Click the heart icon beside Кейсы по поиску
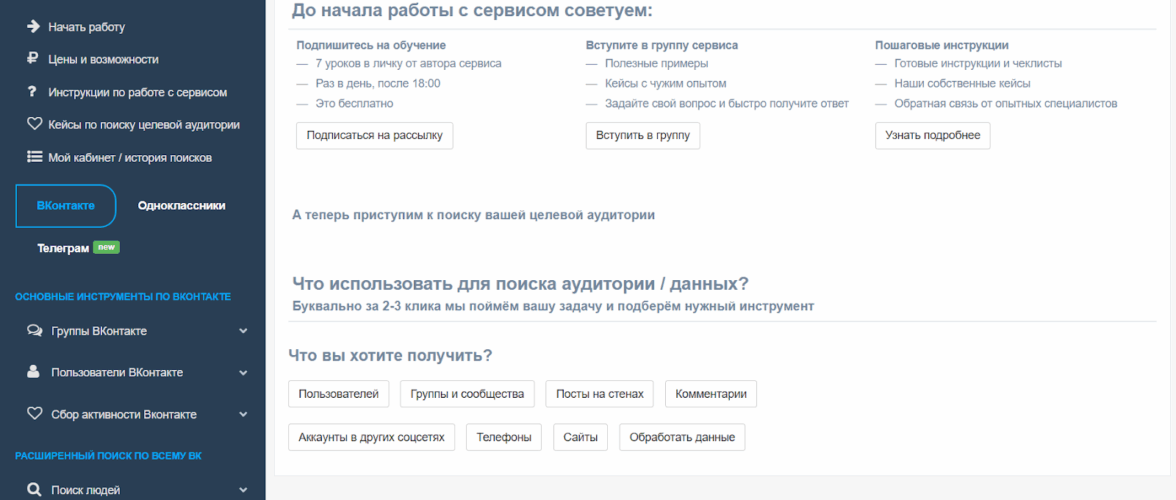Screen dimensions: 1176x500 click(x=33, y=125)
